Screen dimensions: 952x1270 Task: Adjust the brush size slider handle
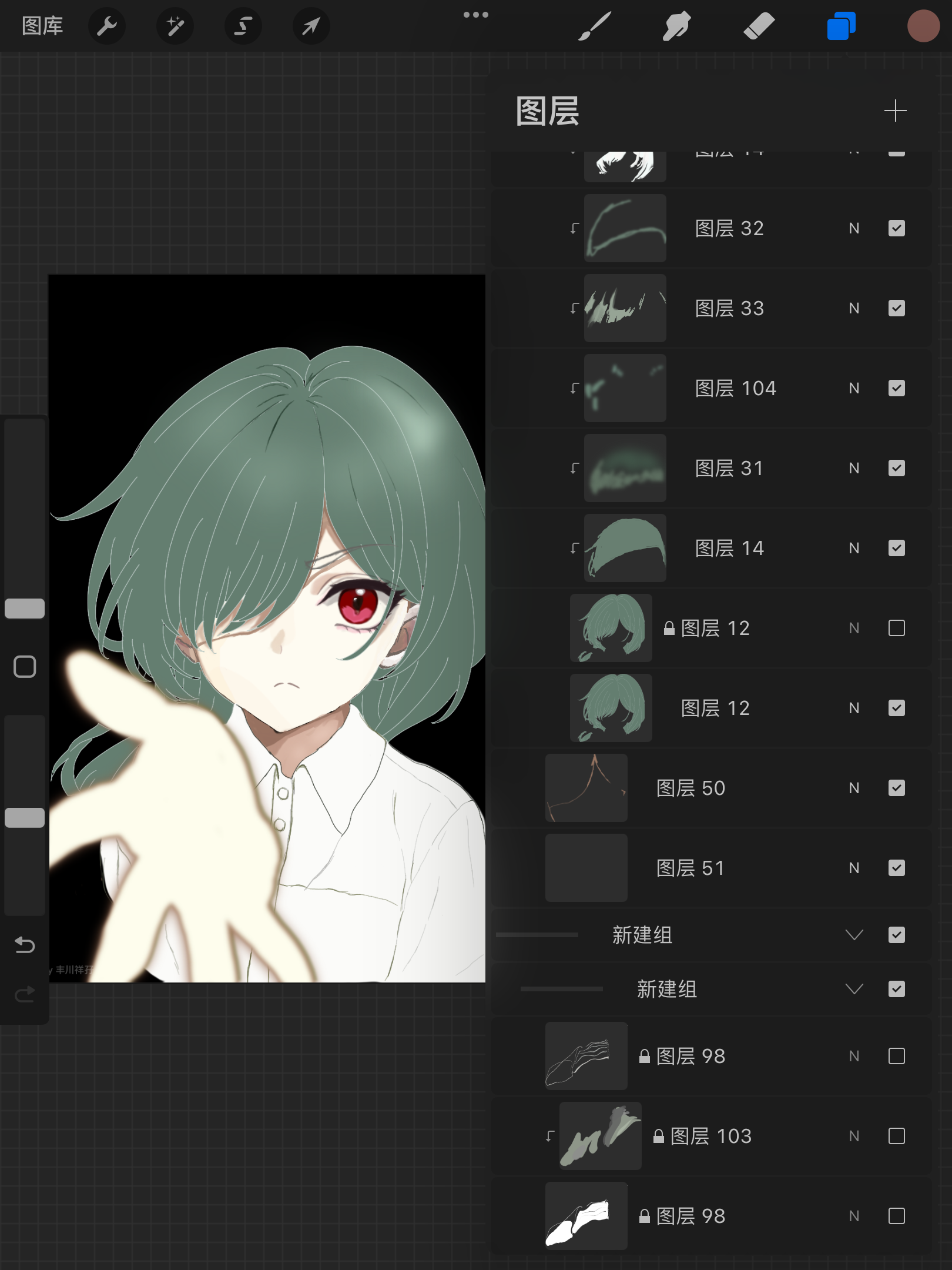pos(25,609)
